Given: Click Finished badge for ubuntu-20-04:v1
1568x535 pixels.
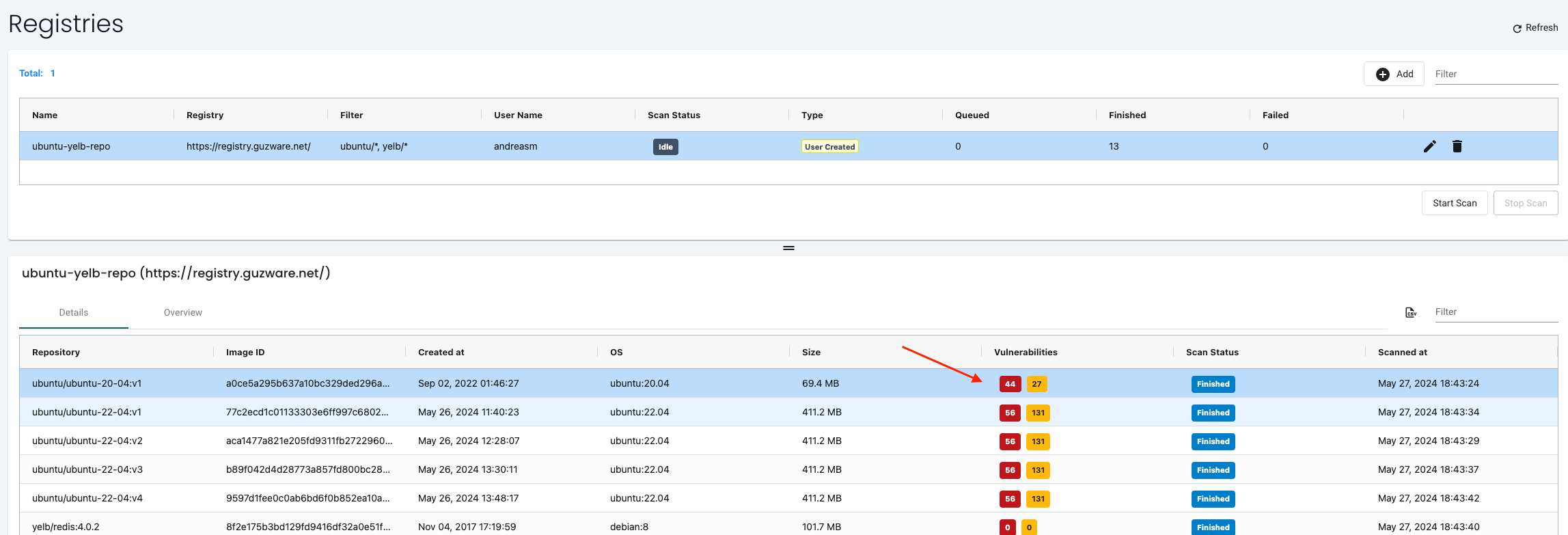Looking at the screenshot, I should pos(1213,384).
